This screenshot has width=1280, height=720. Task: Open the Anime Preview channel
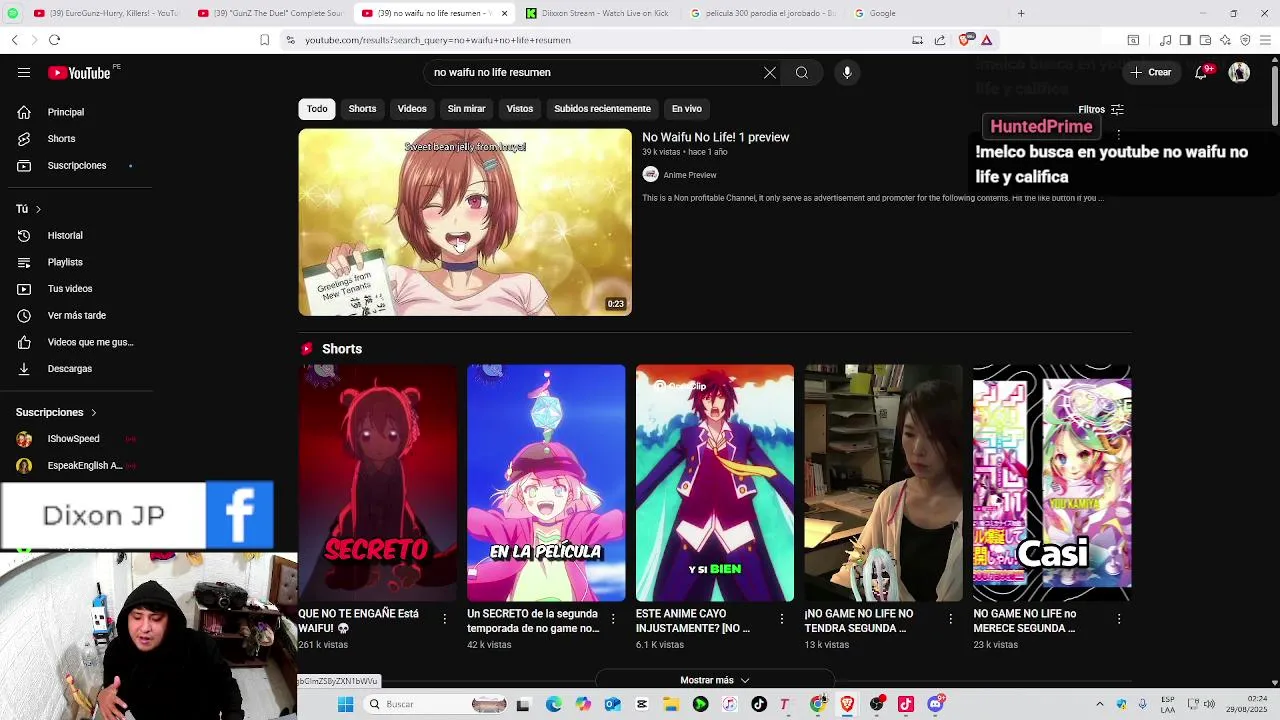click(689, 175)
